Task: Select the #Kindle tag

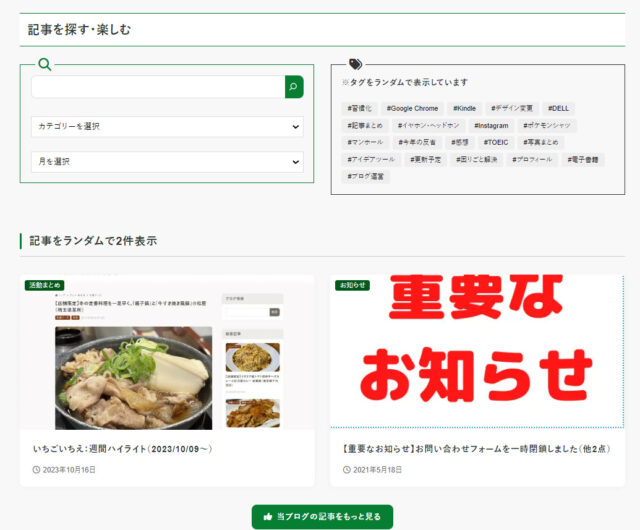Action: 465,109
